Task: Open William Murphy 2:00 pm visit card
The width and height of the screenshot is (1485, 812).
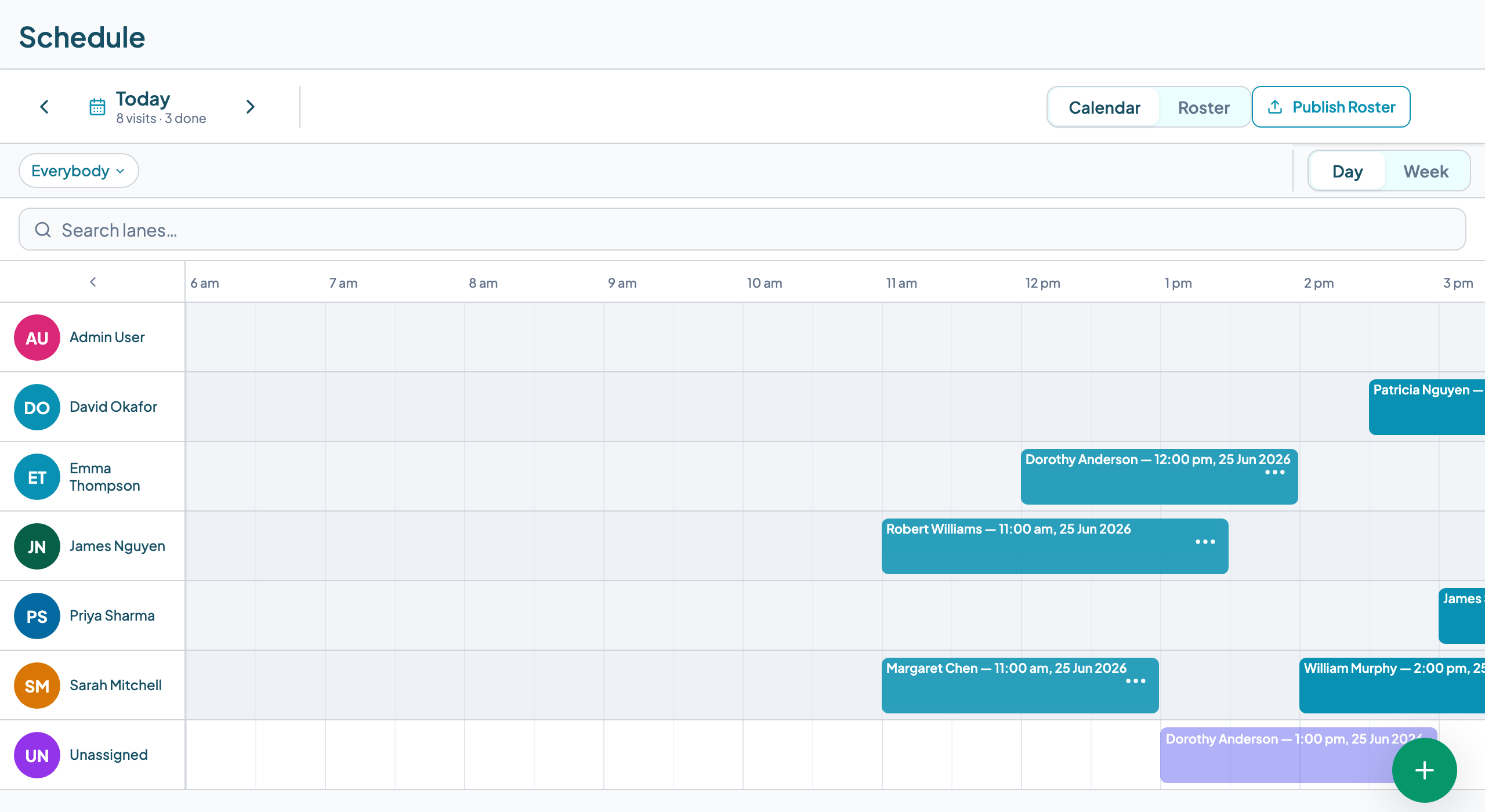Action: (1392, 686)
